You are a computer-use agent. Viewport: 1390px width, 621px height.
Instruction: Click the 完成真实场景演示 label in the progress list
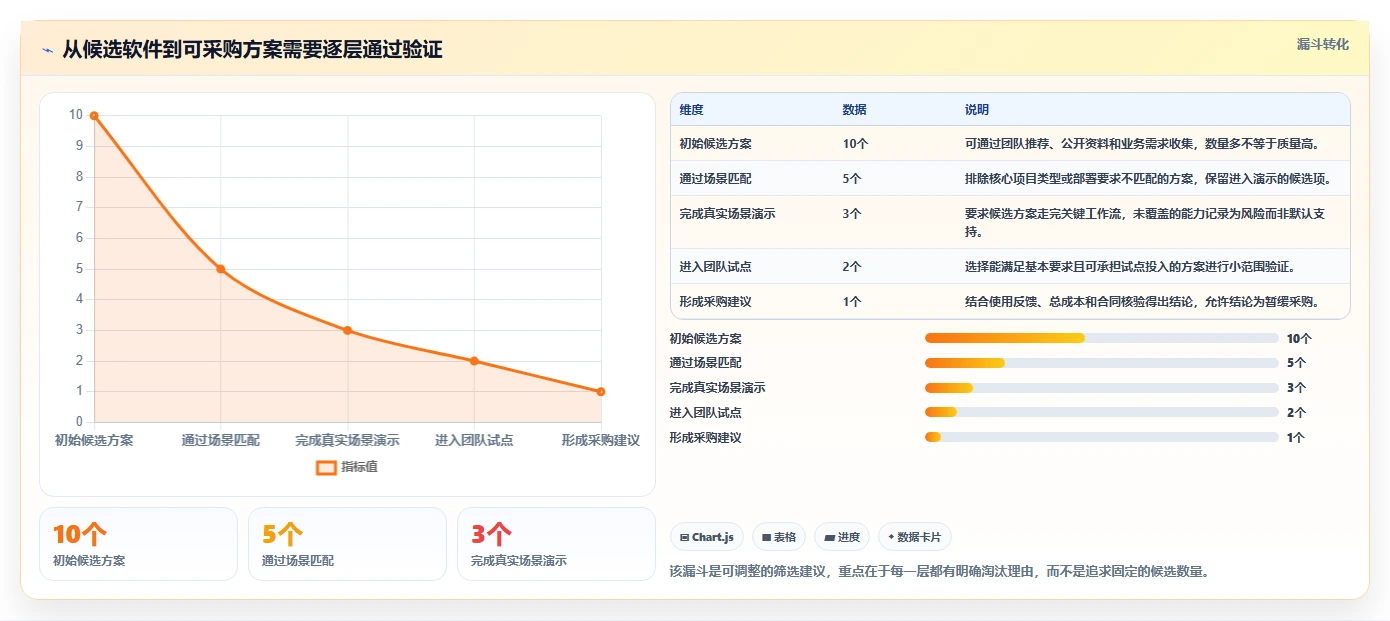click(x=718, y=388)
